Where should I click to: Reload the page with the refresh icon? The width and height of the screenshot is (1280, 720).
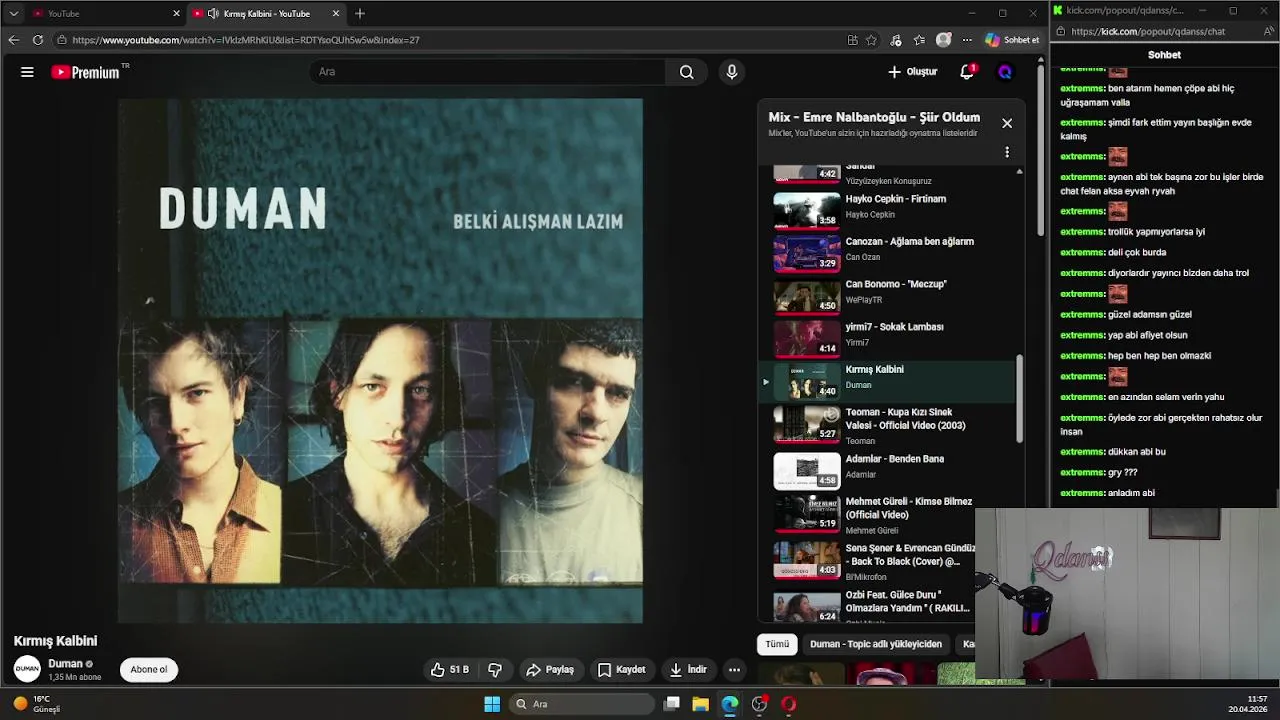[38, 40]
